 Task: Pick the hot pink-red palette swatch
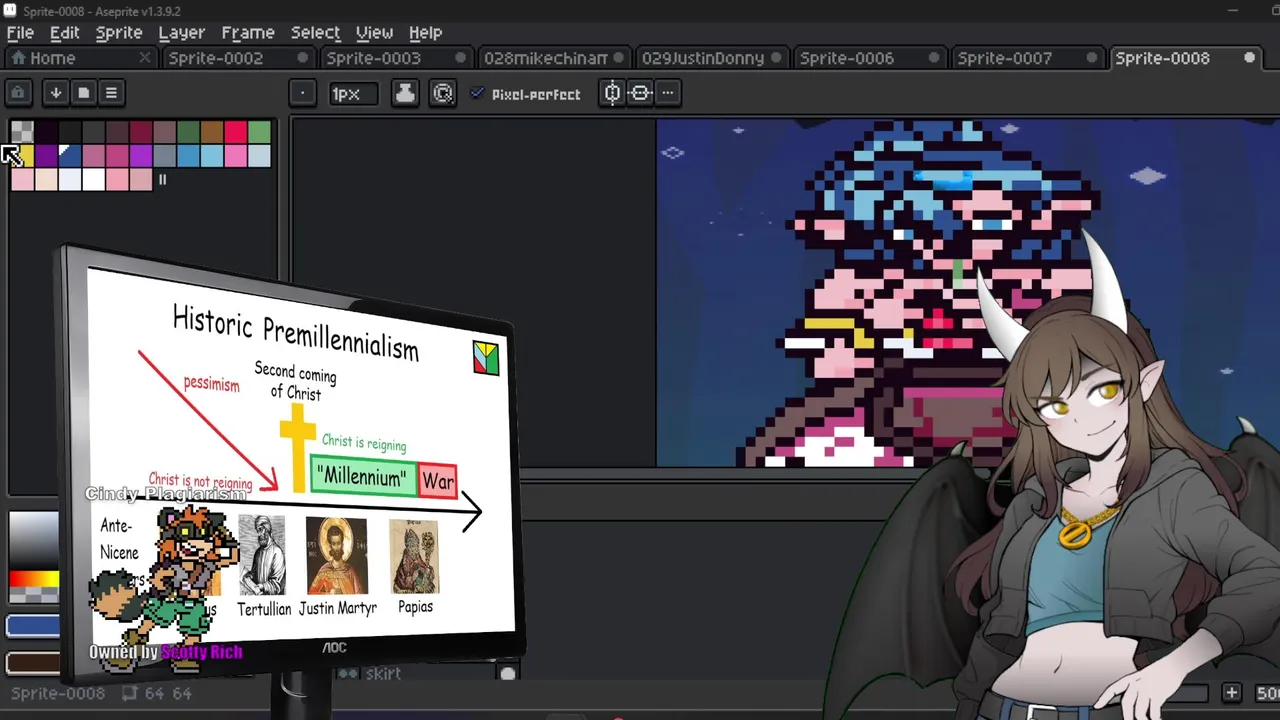pos(236,132)
